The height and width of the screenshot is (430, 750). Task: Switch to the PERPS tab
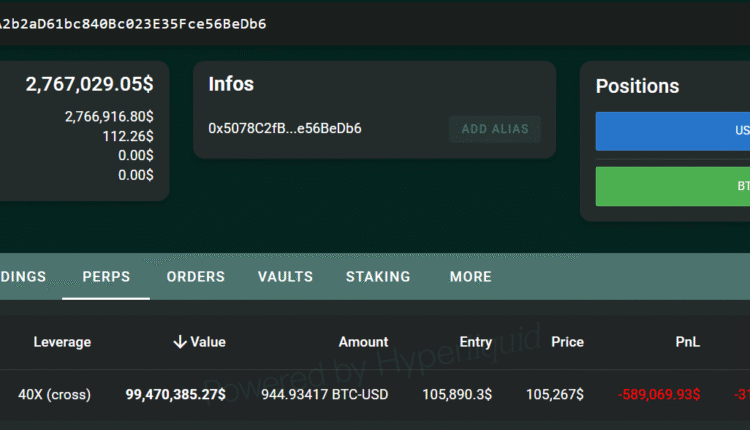coord(106,277)
